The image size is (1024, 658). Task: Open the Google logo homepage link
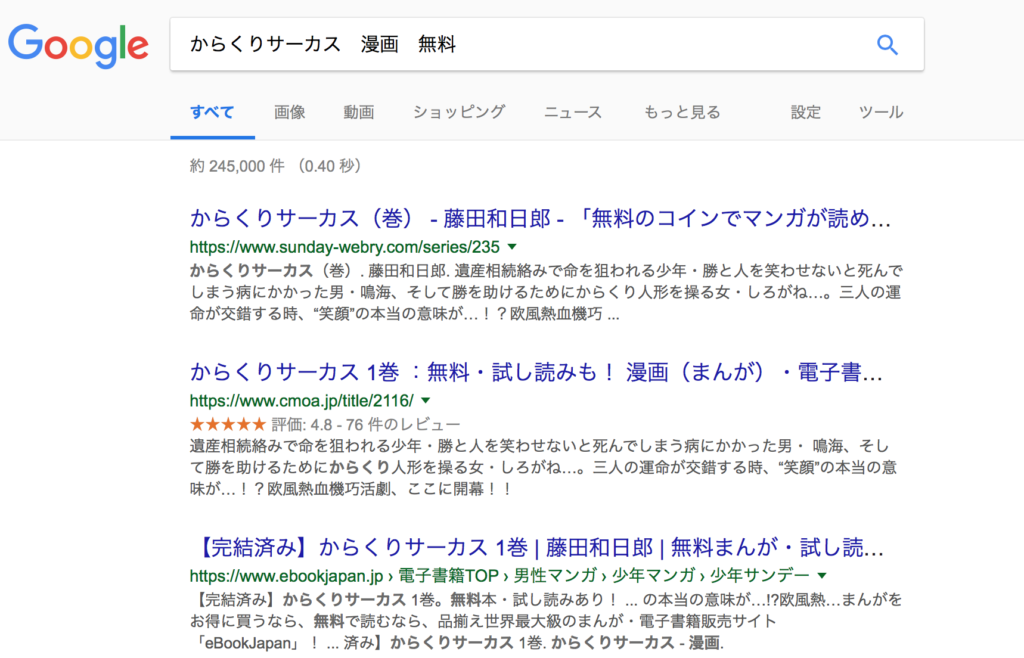tap(78, 46)
